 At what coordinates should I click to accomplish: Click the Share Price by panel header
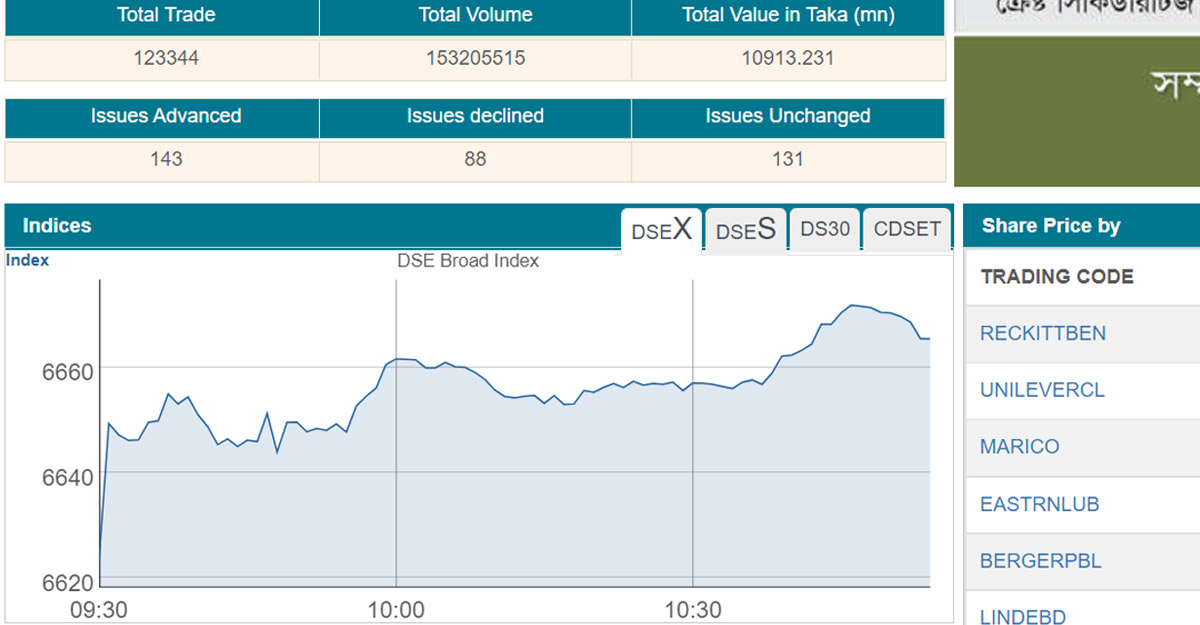tap(1051, 226)
